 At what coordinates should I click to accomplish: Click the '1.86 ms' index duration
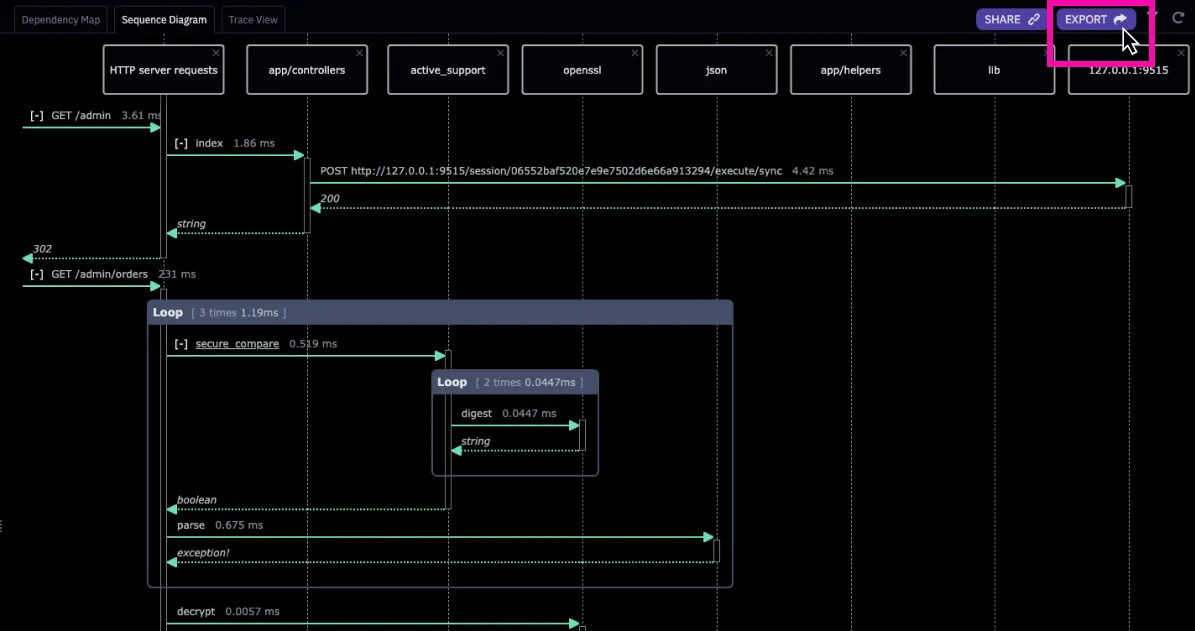pyautogui.click(x=255, y=143)
